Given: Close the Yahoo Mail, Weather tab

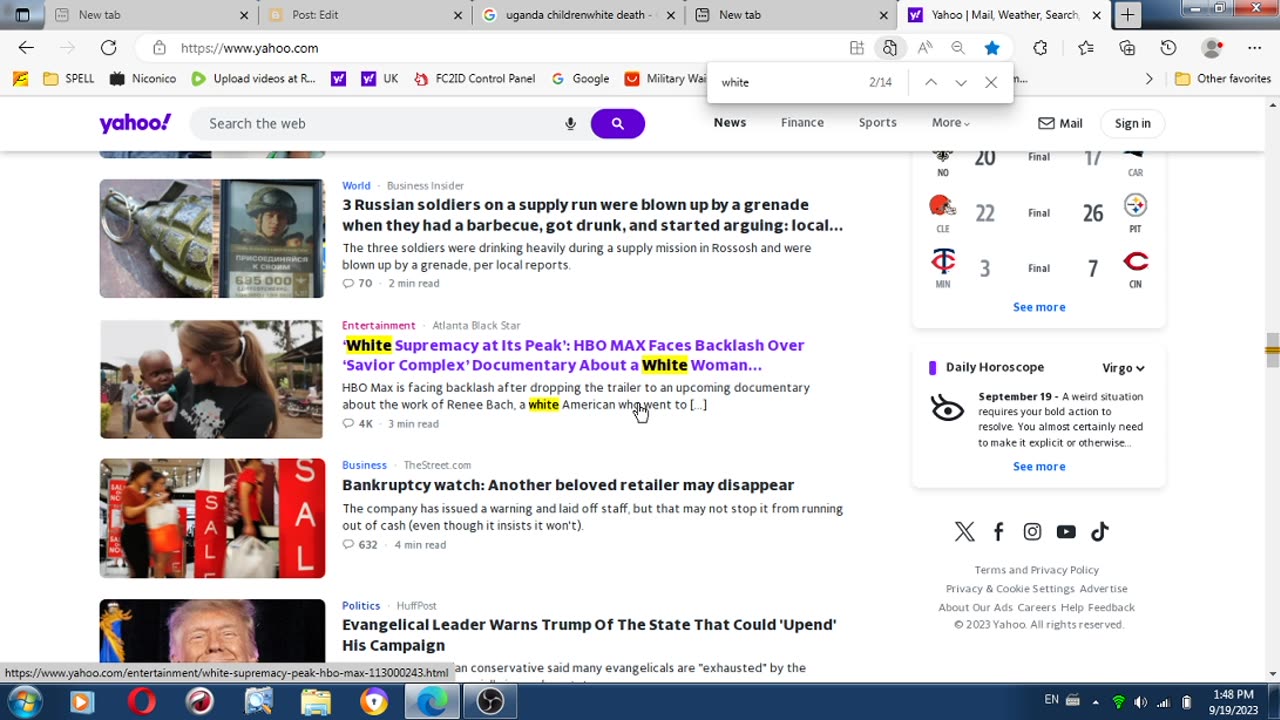Looking at the screenshot, I should pos(1096,15).
